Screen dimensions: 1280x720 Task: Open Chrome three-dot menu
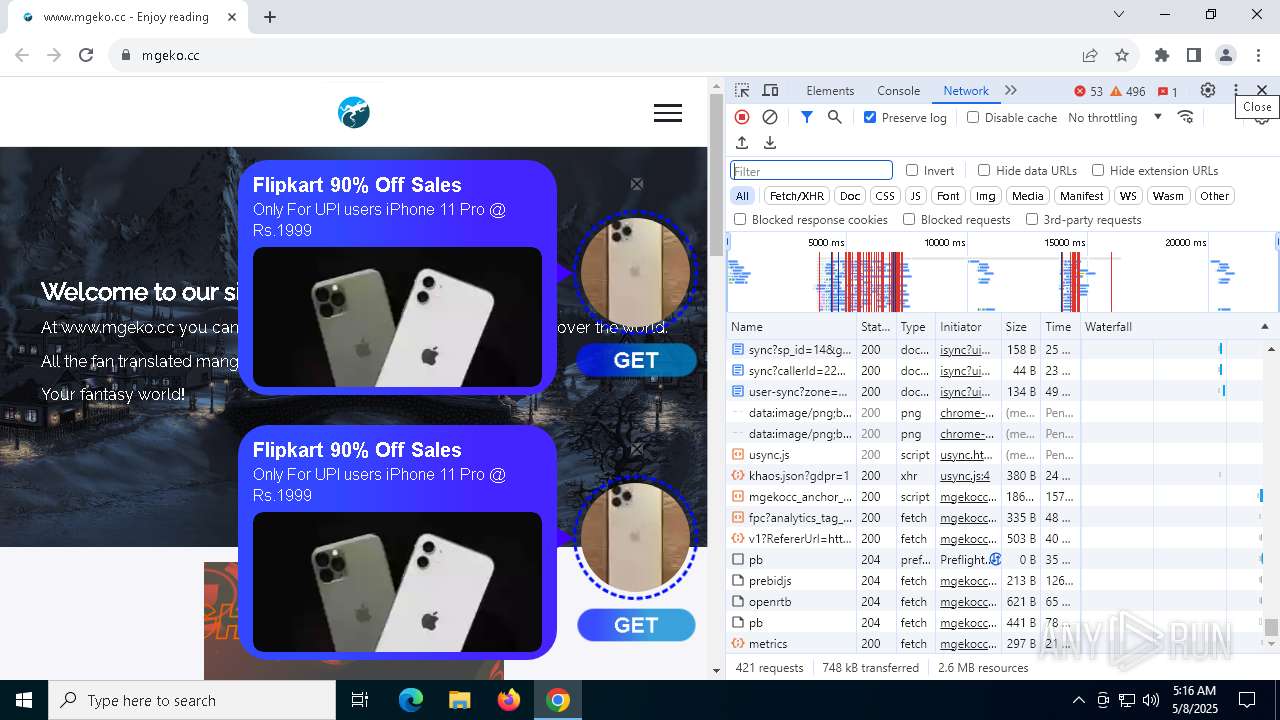pos(1258,55)
